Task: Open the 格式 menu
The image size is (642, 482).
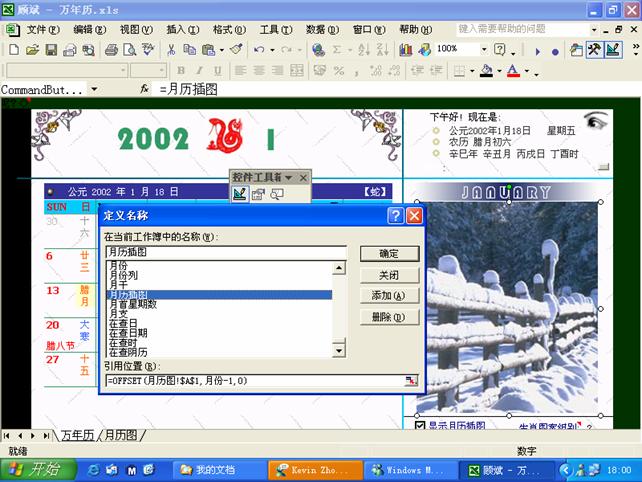Action: (229, 29)
